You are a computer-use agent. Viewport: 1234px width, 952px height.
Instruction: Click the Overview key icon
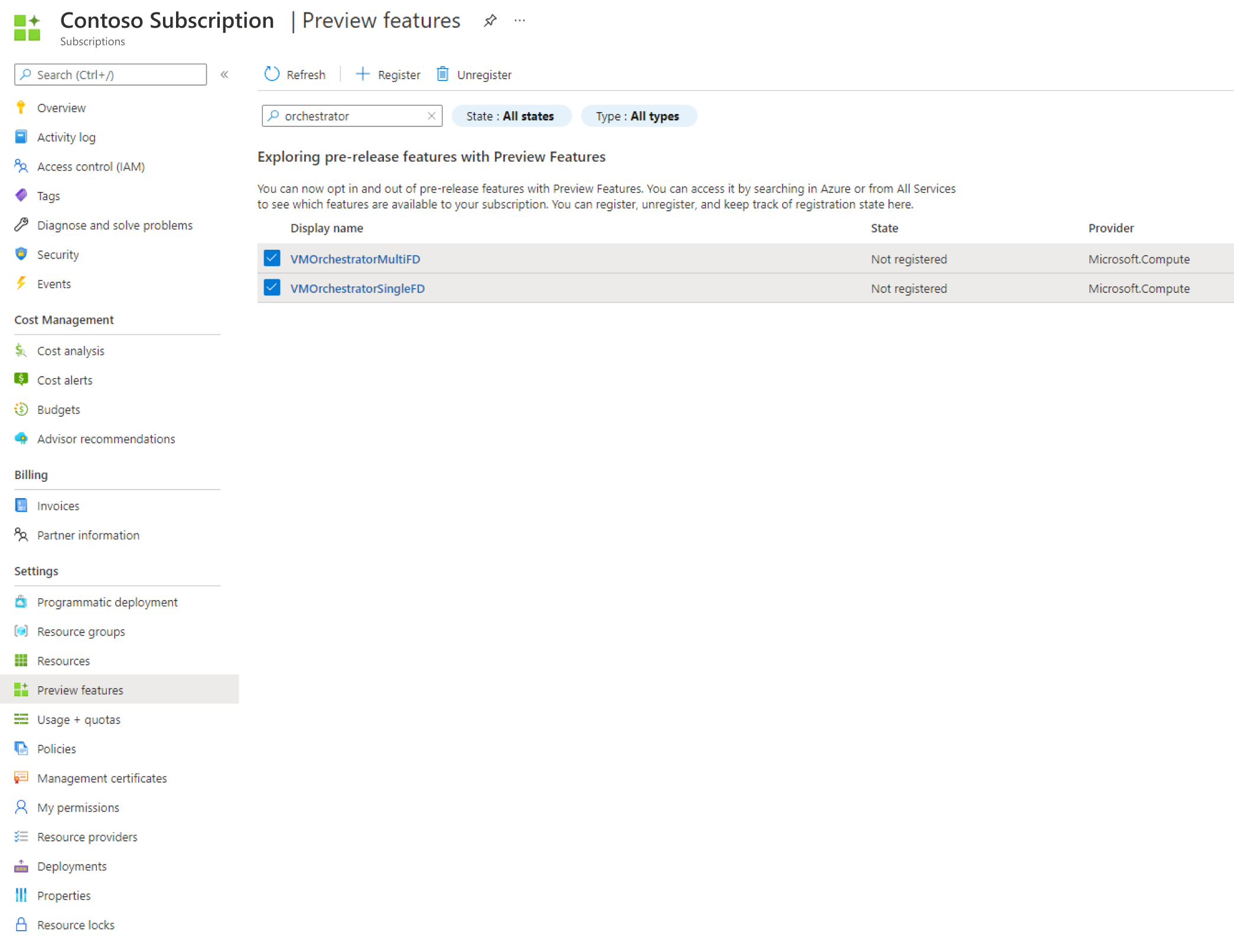click(21, 107)
